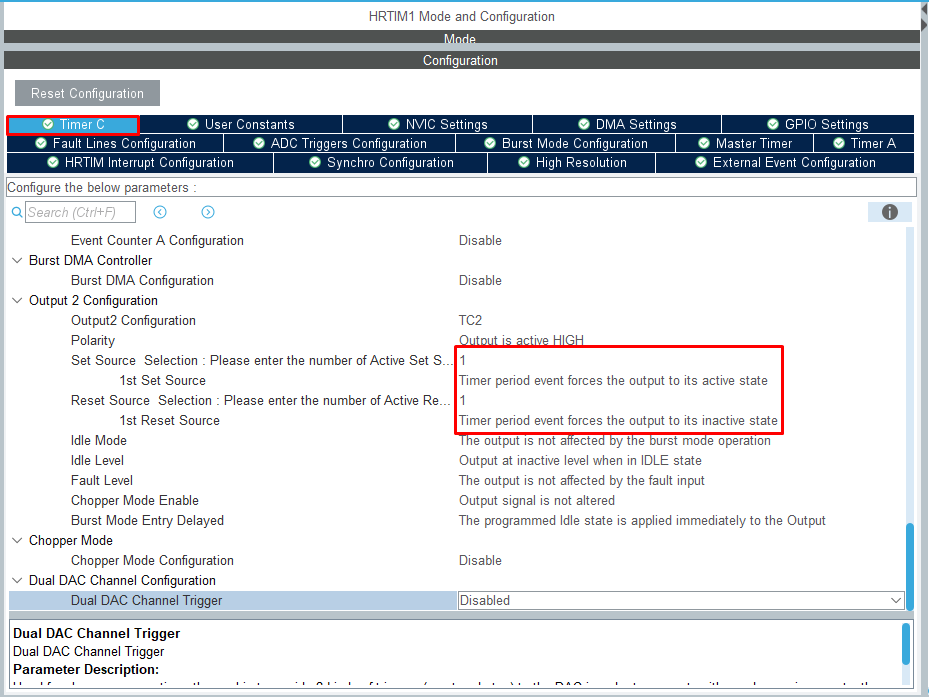Select the Fault Level parameter row
This screenshot has height=697, width=929.
[x=456, y=481]
